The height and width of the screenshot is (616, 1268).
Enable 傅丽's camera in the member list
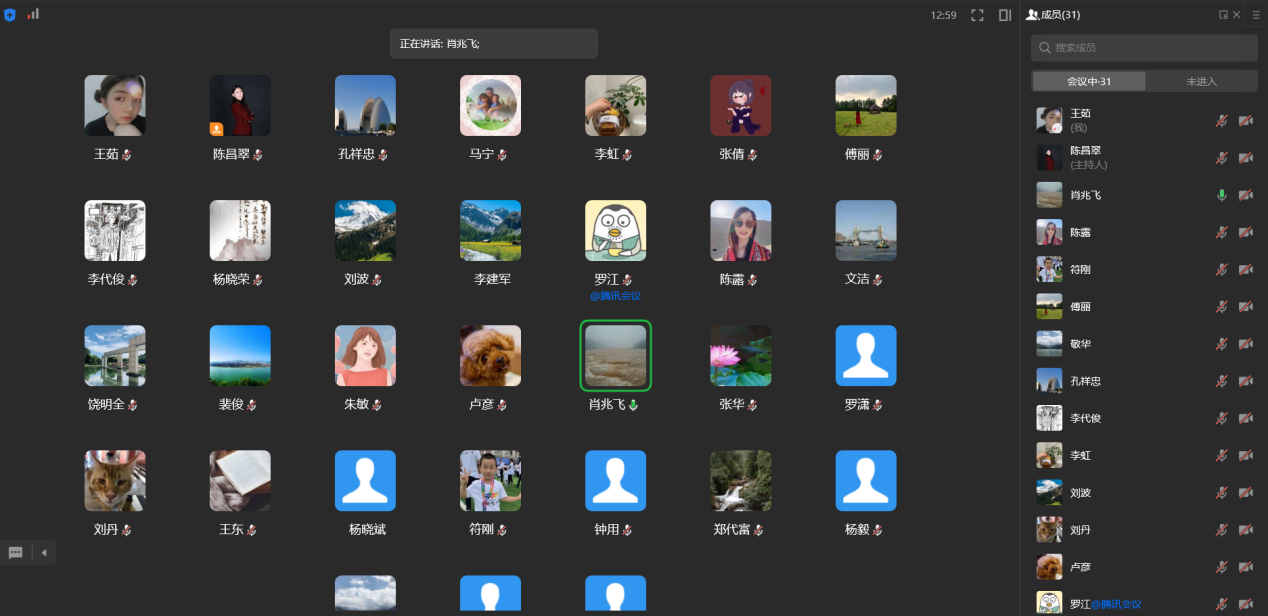(1245, 306)
